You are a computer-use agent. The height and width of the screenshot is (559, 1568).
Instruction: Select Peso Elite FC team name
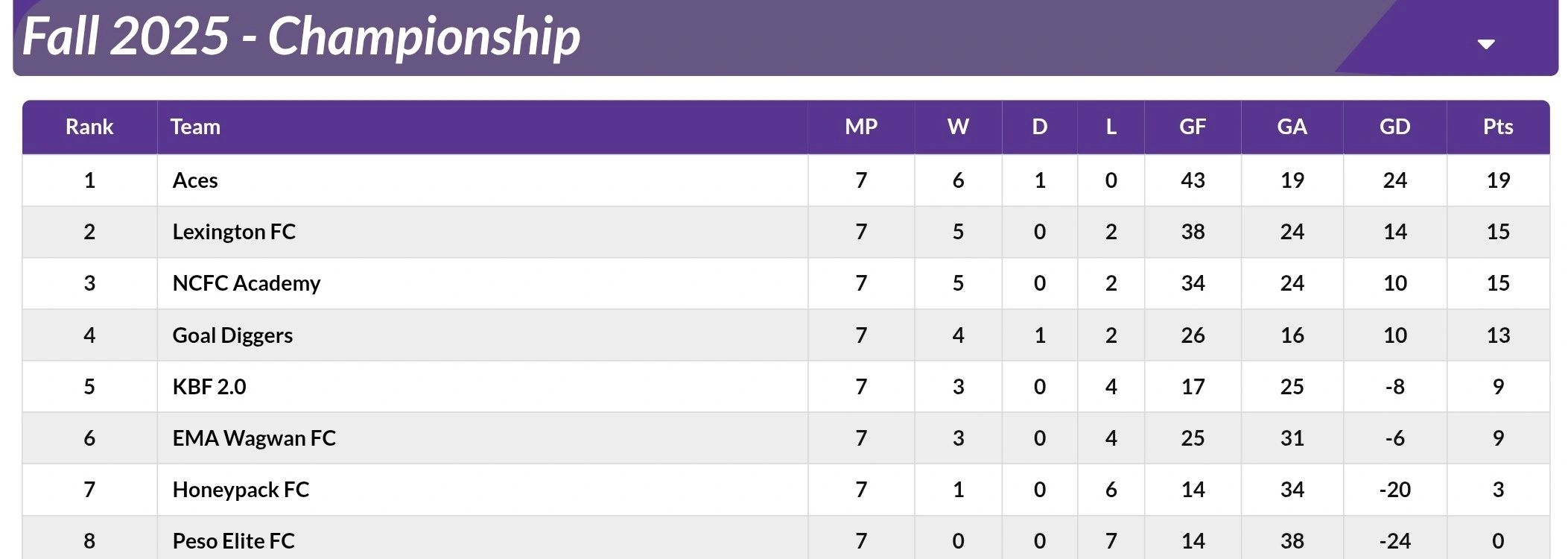pos(234,541)
